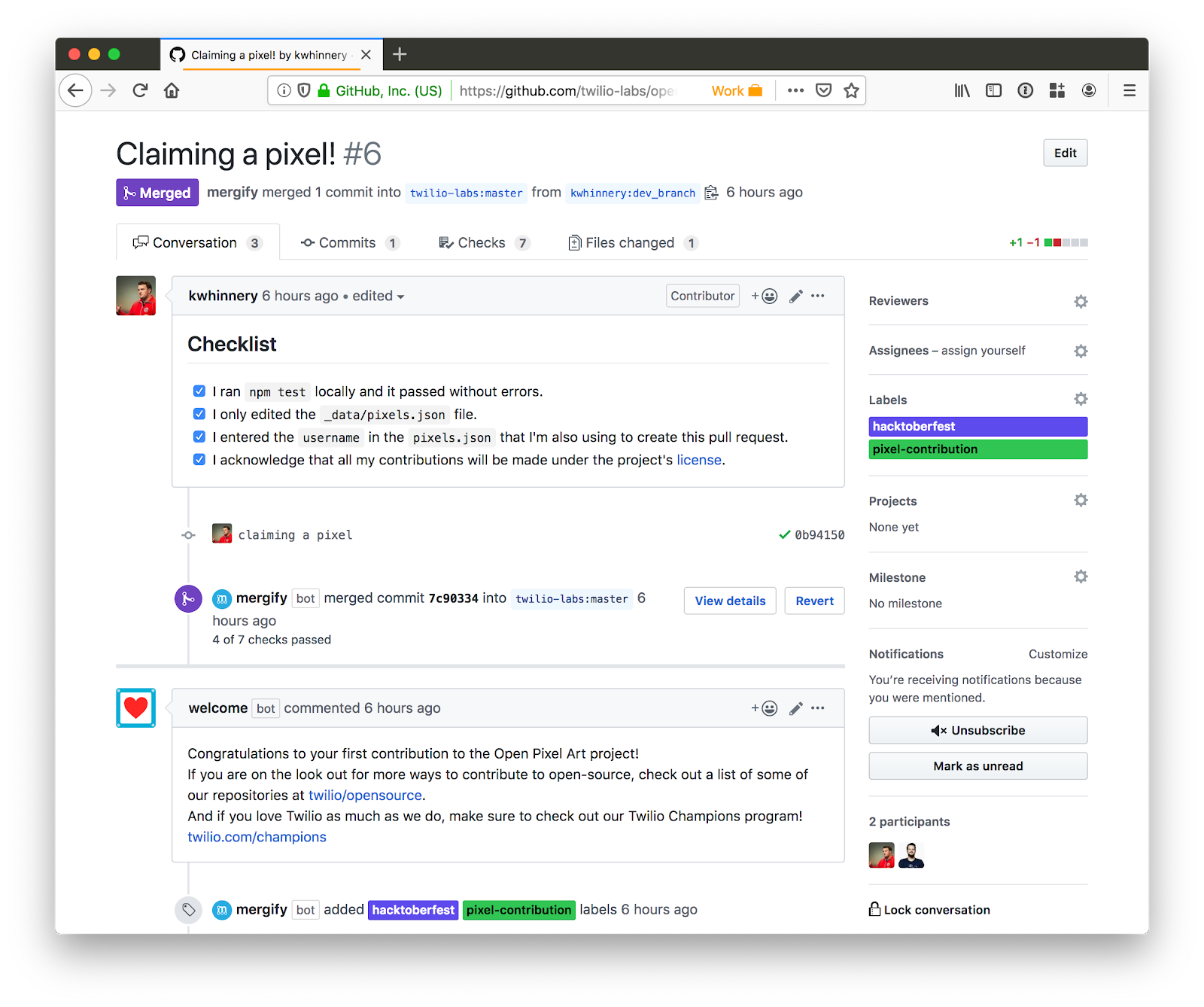
Task: Click Lock conversation
Action: (x=929, y=909)
